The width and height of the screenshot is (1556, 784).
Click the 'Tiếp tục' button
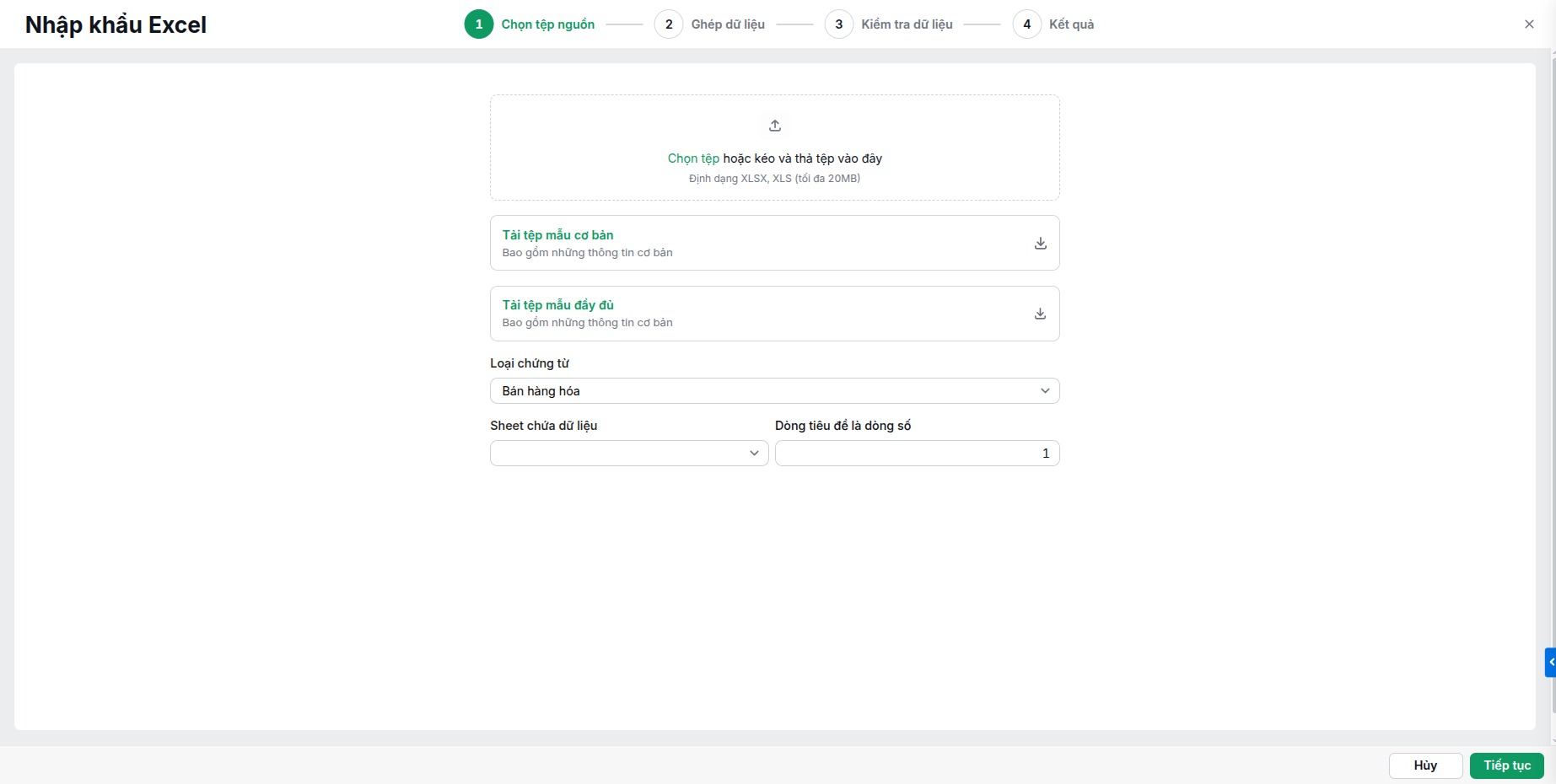tap(1507, 765)
